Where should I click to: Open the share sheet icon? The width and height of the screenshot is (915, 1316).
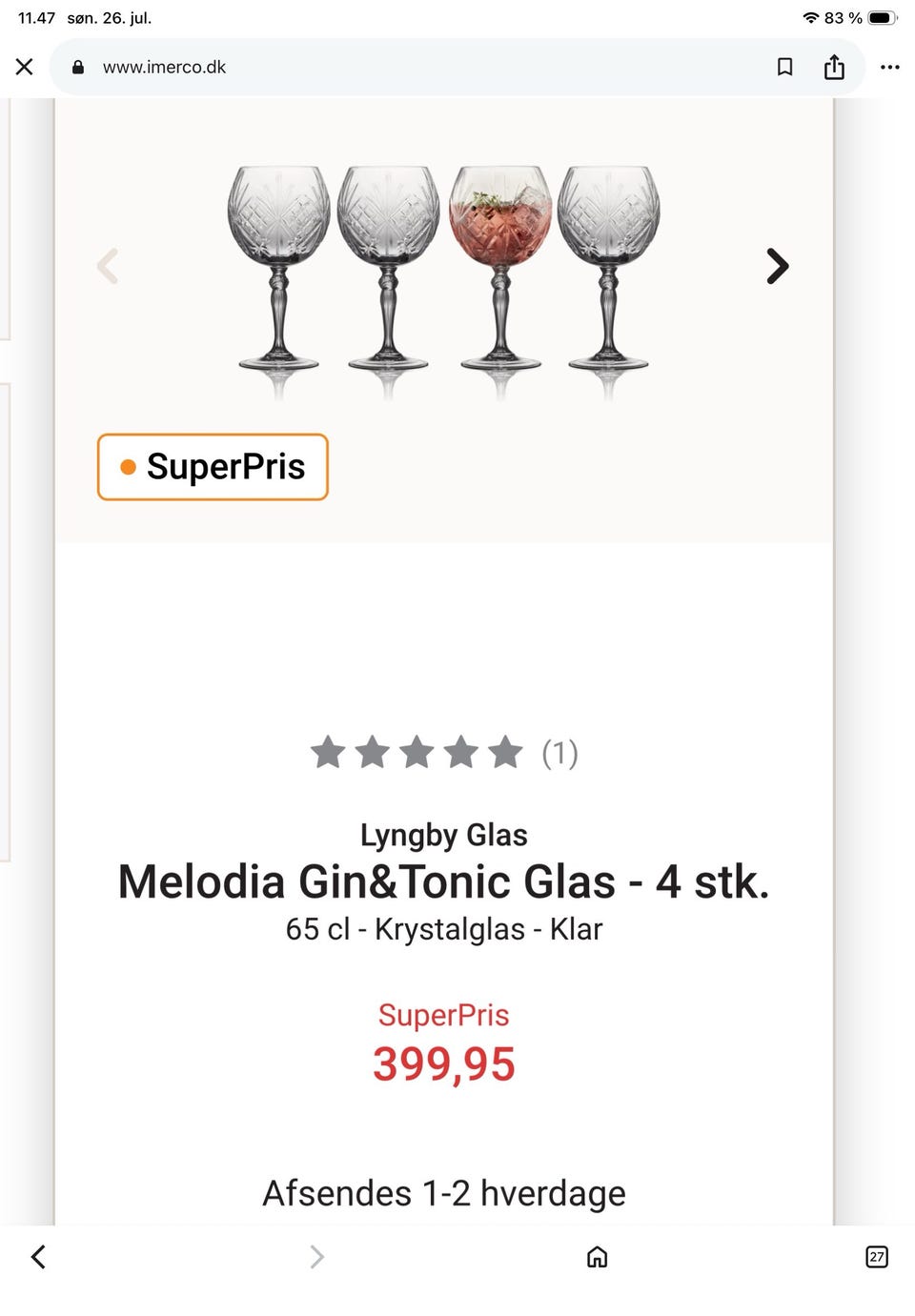pos(834,67)
